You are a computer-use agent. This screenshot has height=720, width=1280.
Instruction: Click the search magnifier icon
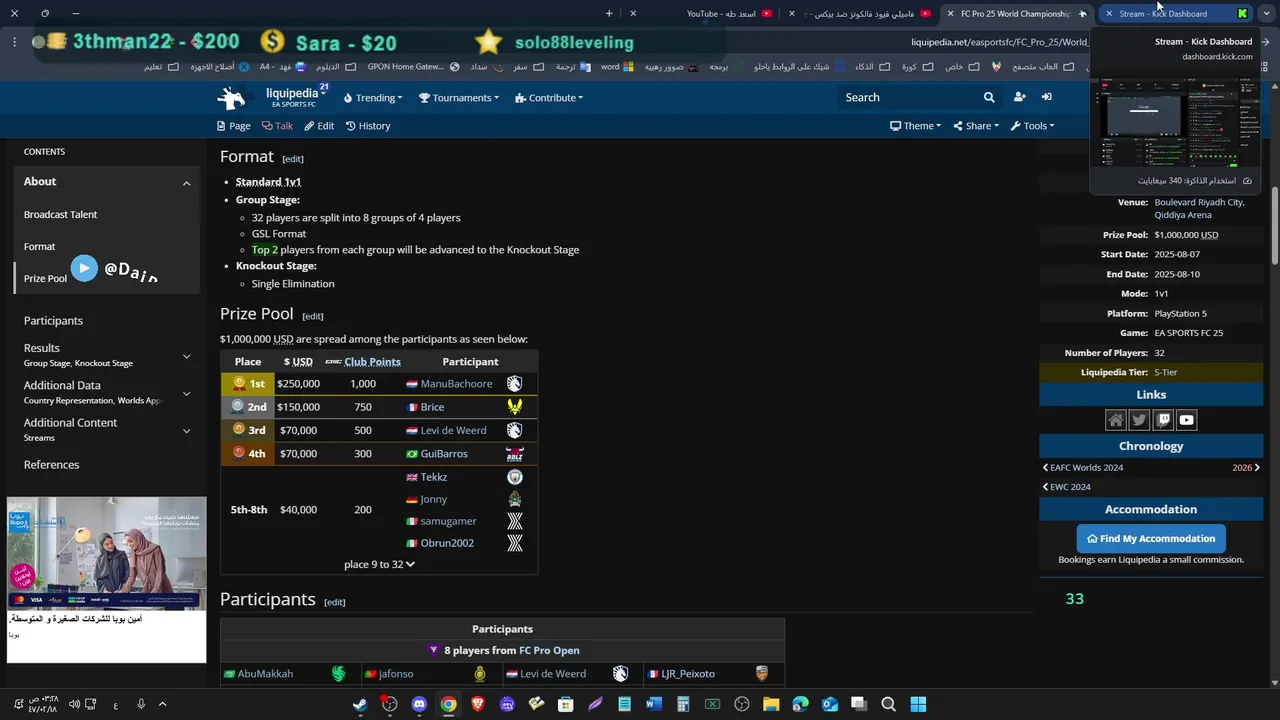coord(989,97)
